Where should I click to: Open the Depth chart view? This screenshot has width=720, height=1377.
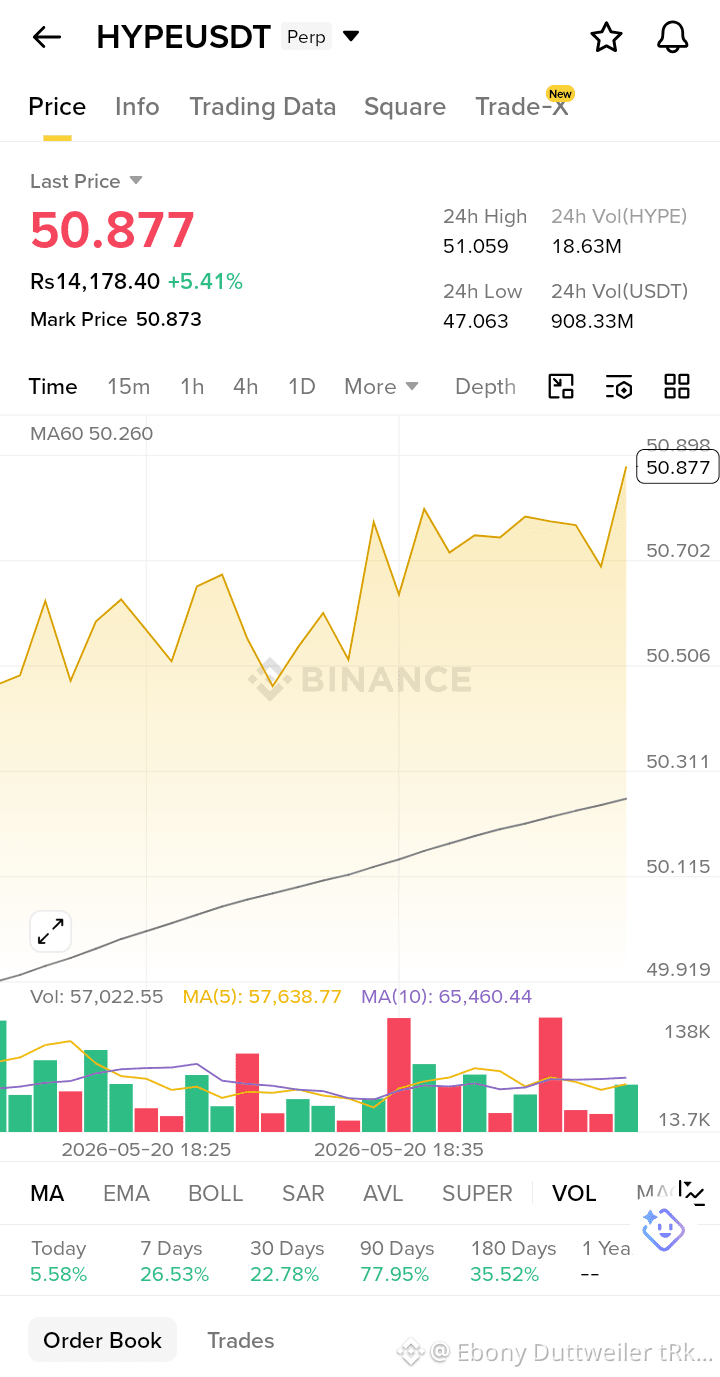point(485,387)
